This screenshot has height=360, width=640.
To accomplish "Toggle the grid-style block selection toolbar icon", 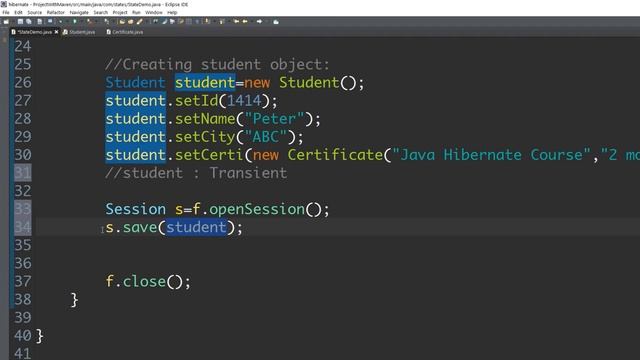I will (189, 22).
